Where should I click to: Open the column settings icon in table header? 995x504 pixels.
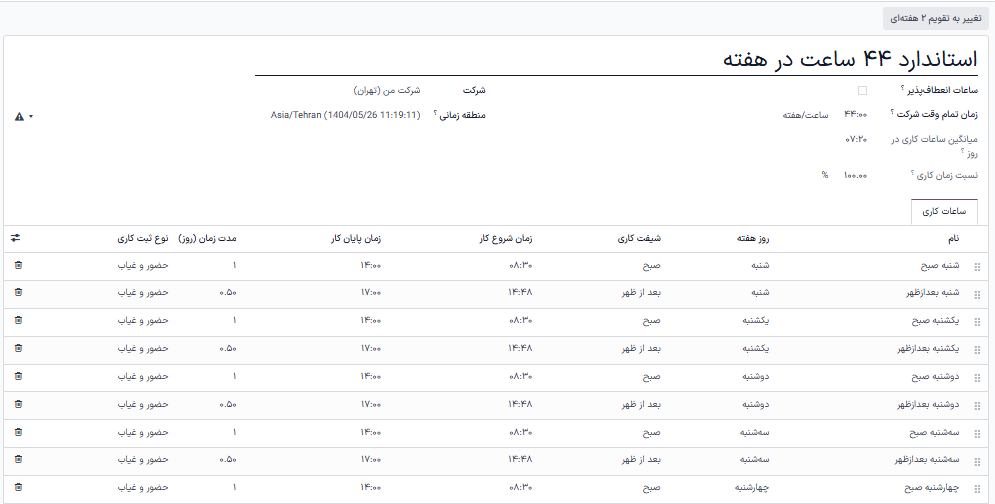coord(16,239)
